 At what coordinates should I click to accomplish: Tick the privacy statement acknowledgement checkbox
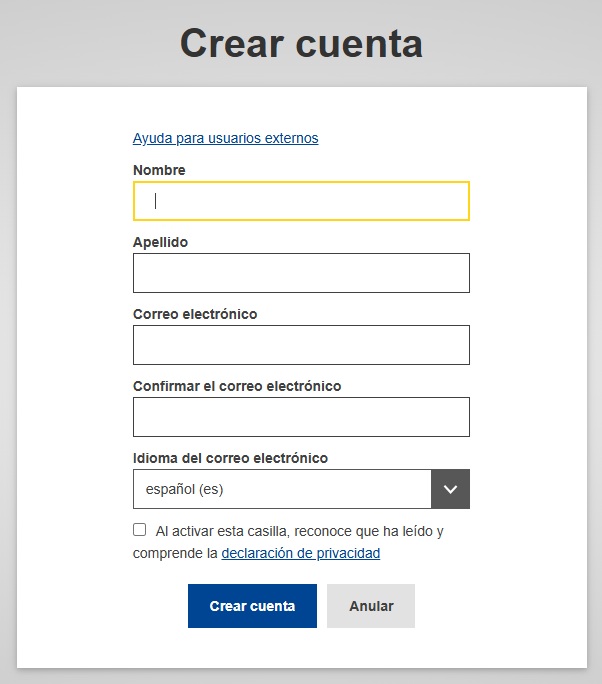click(140, 530)
